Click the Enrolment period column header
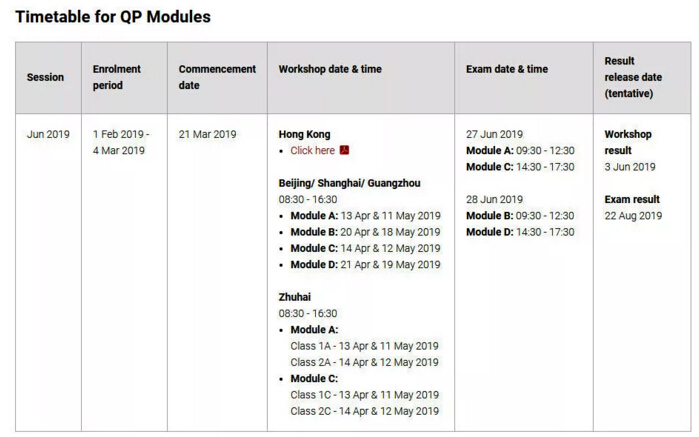The height and width of the screenshot is (437, 699). [117, 77]
